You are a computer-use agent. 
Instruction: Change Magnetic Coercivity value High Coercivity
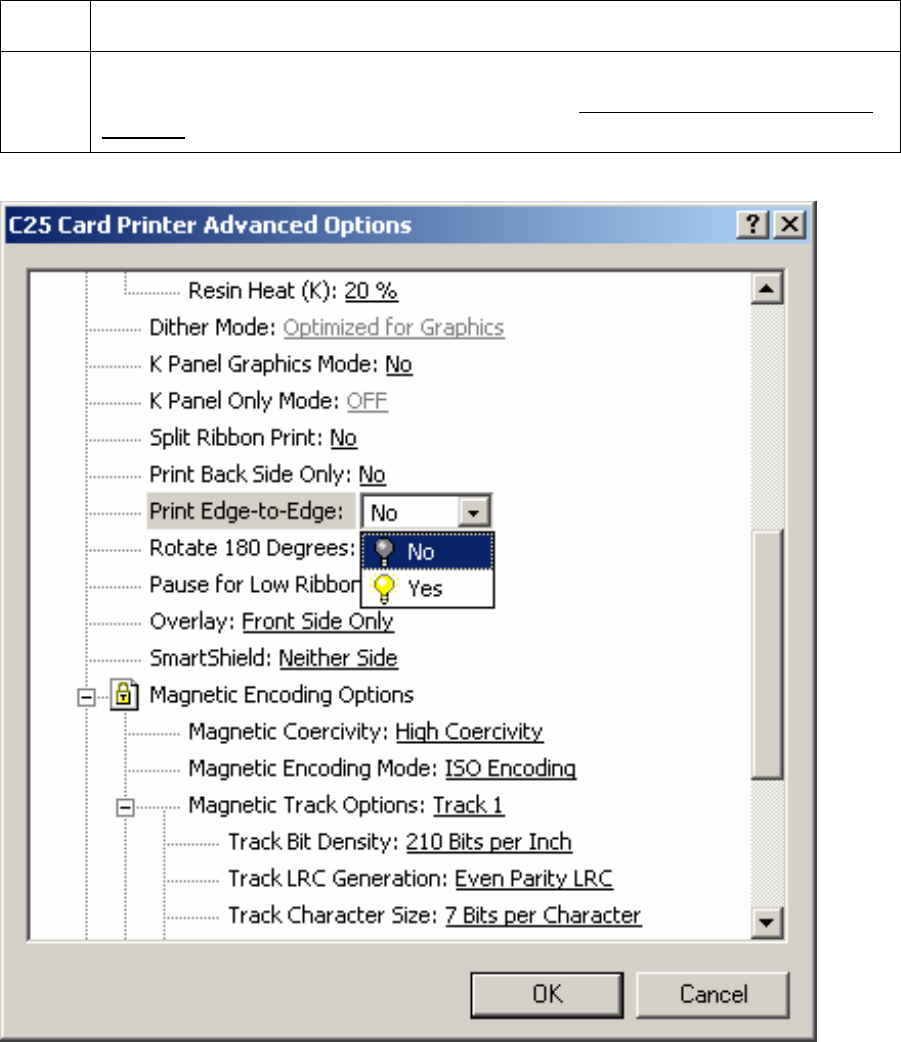[469, 732]
